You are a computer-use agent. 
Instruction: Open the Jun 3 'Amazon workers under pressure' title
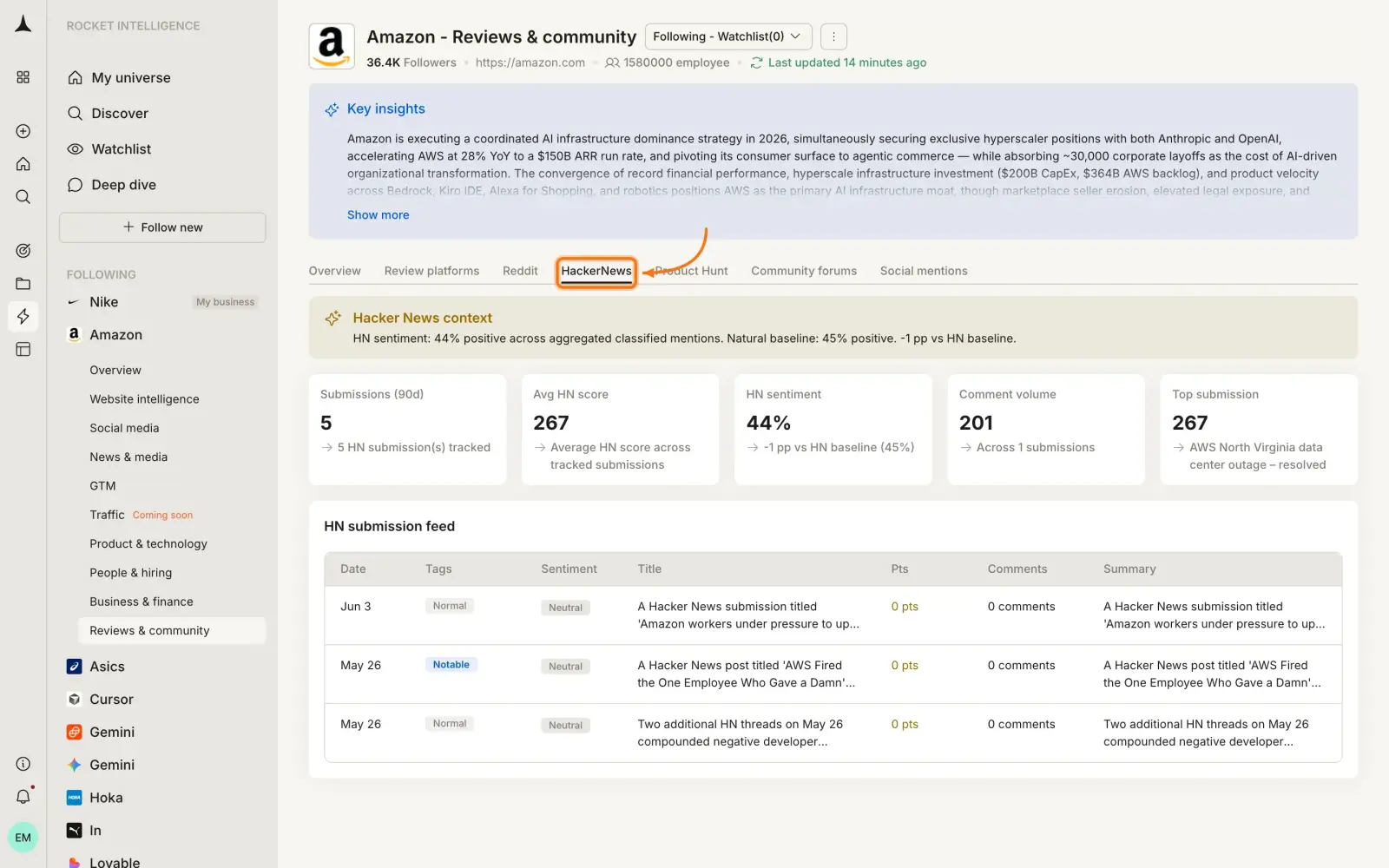748,615
